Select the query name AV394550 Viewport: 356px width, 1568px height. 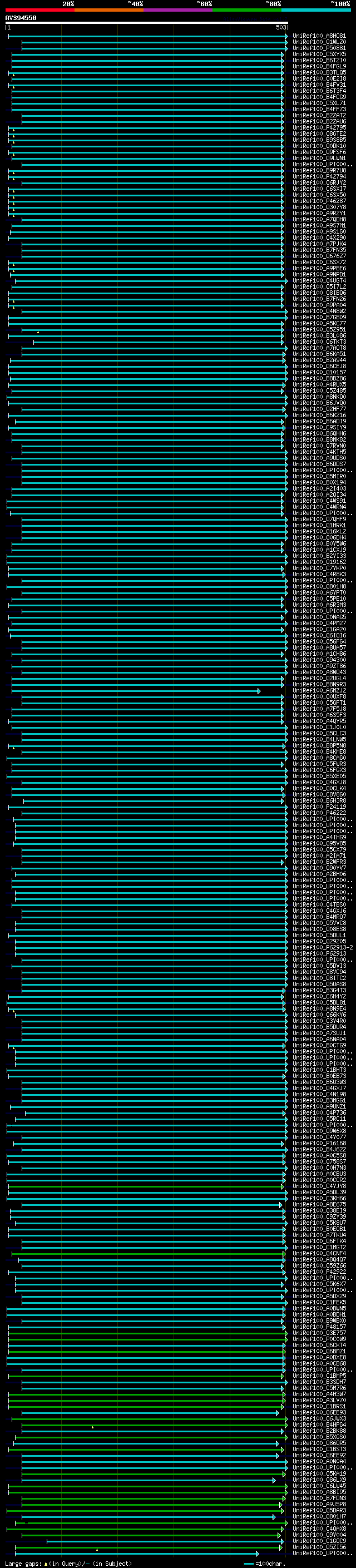point(21,18)
